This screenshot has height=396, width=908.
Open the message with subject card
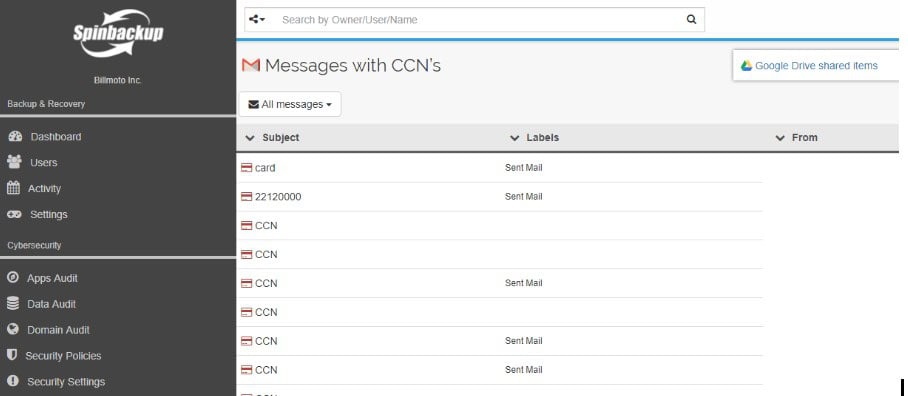[x=265, y=168]
